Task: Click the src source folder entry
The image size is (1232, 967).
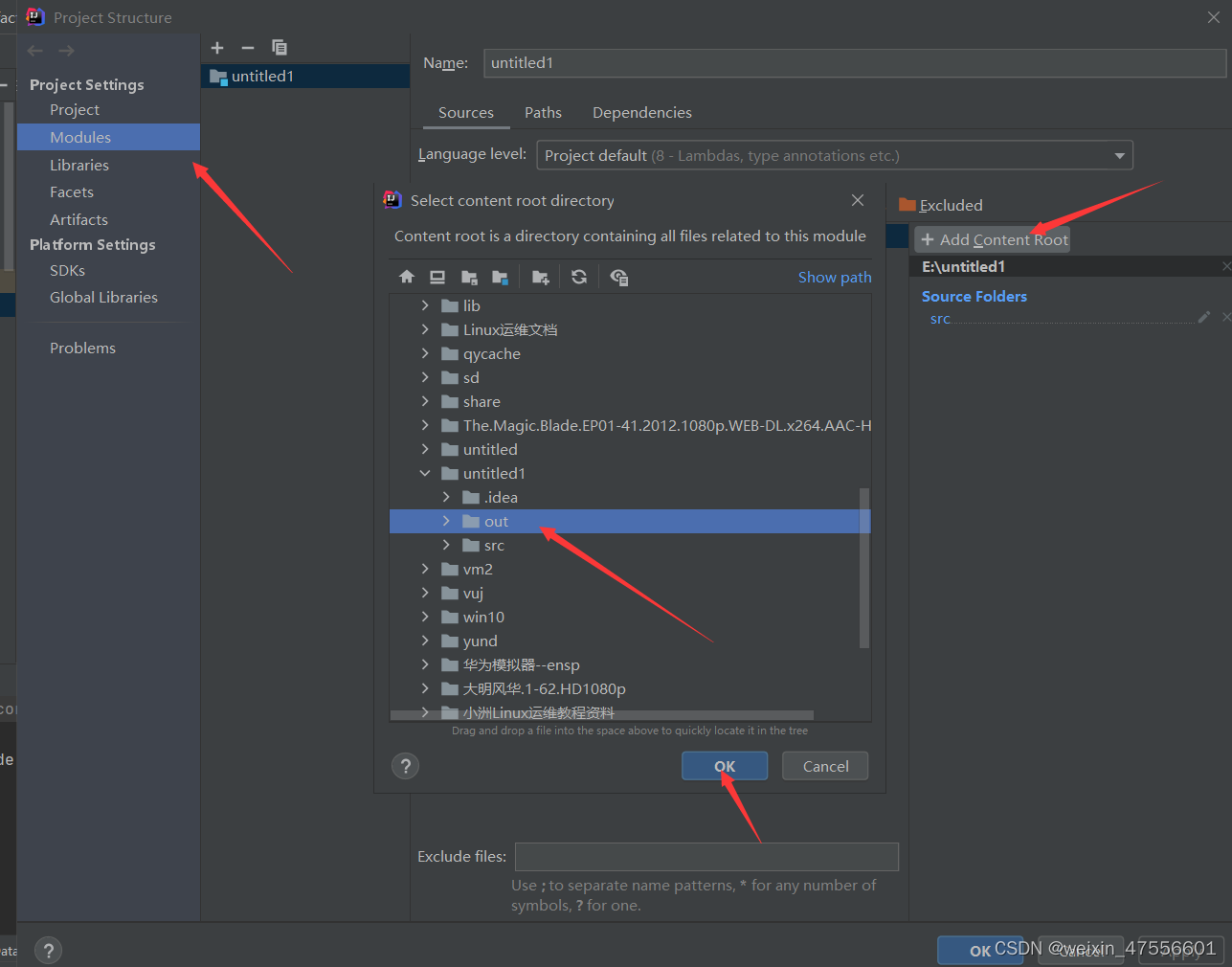Action: pos(940,319)
